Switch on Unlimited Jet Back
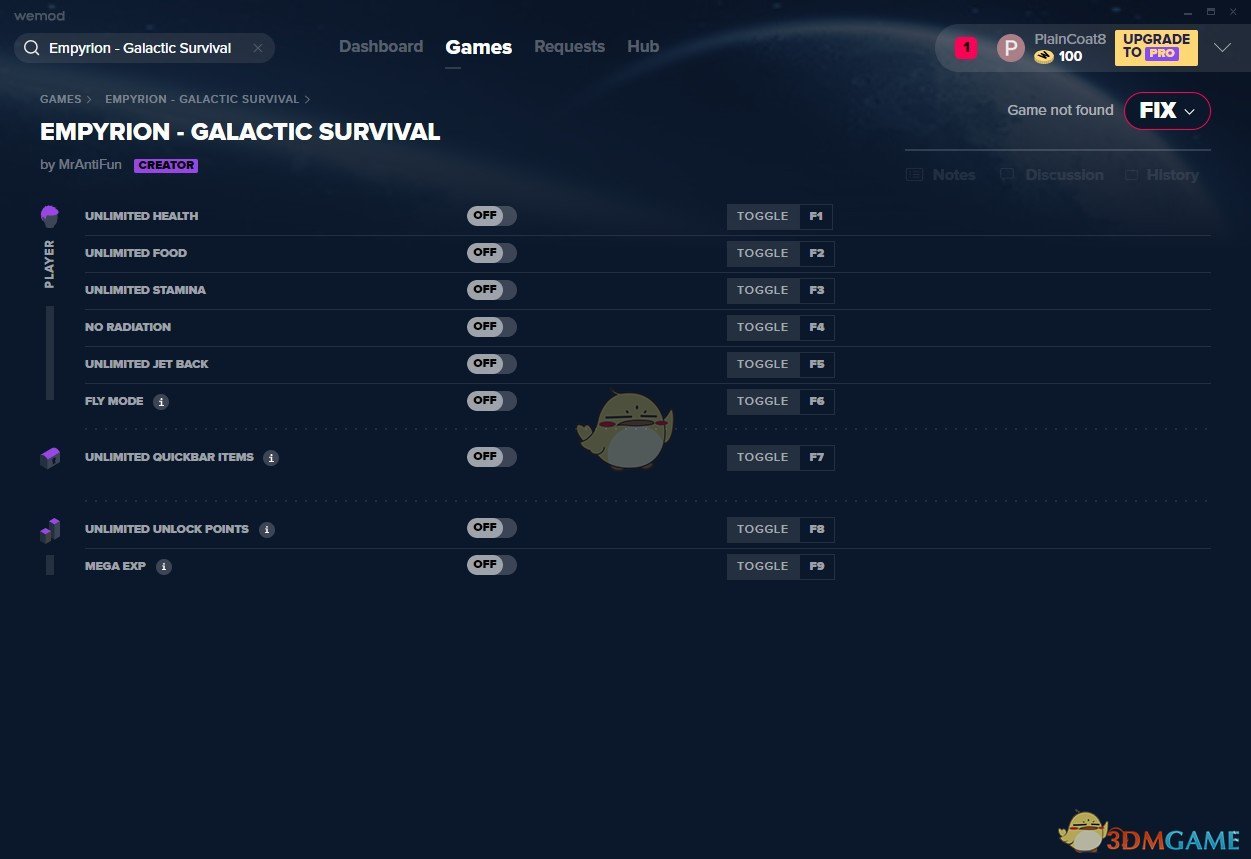The height and width of the screenshot is (859, 1251). 492,364
